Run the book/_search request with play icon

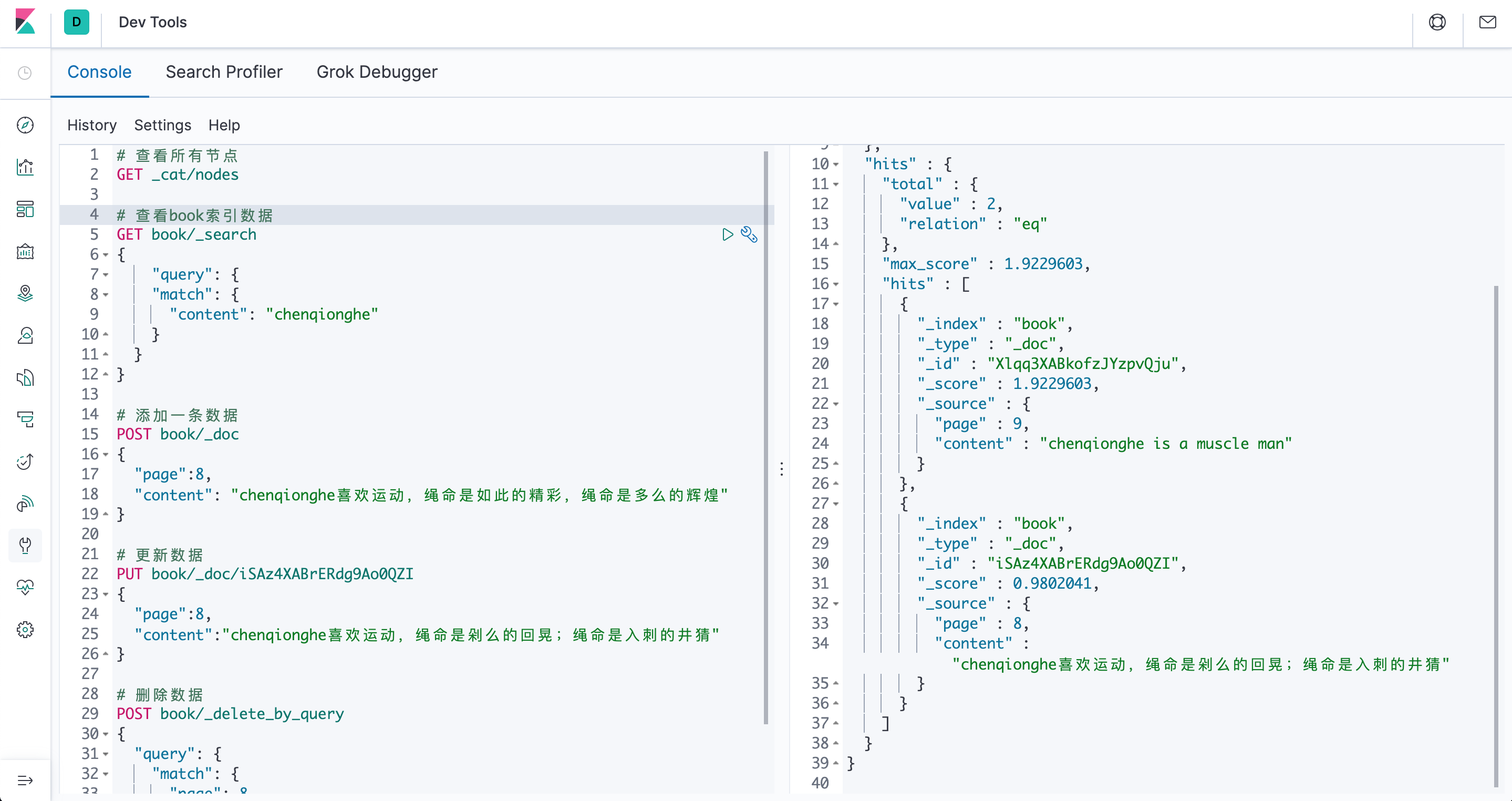point(727,235)
